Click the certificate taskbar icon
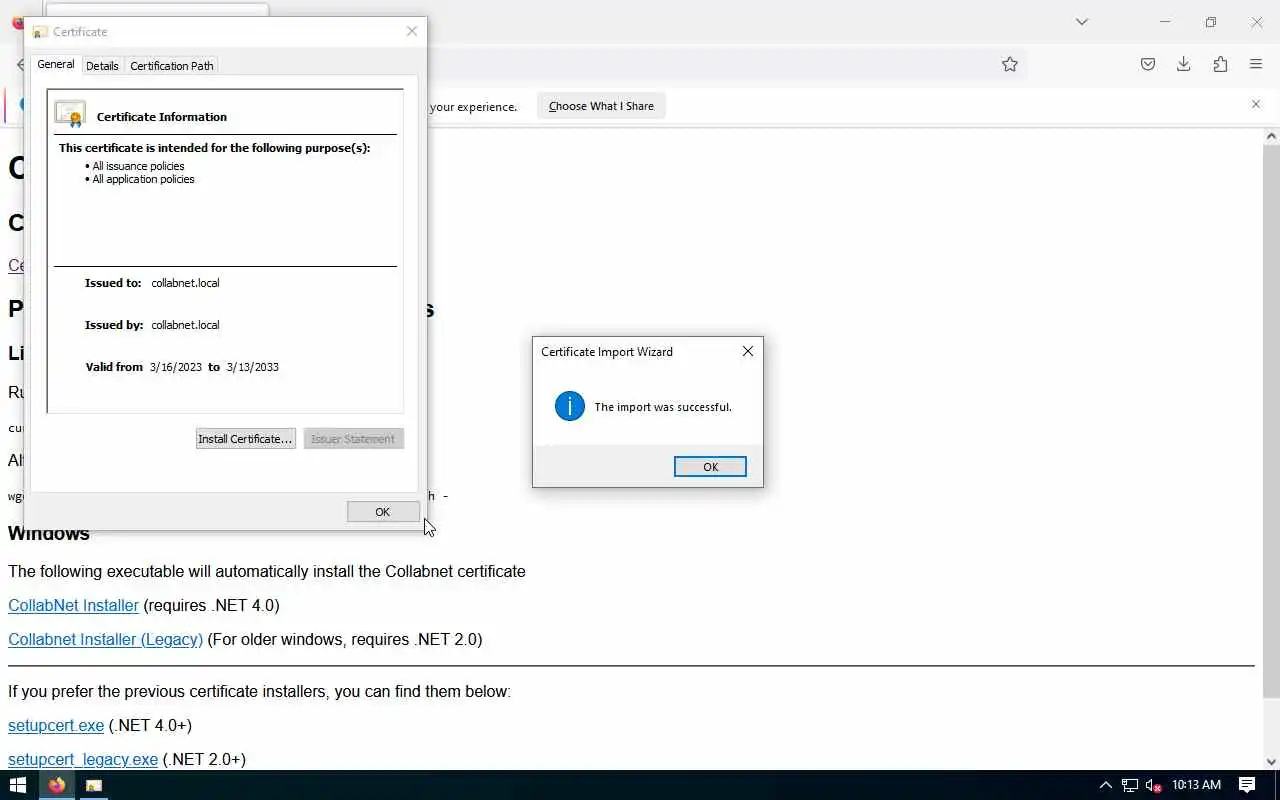Screen dimensions: 1280x800 click(x=94, y=785)
